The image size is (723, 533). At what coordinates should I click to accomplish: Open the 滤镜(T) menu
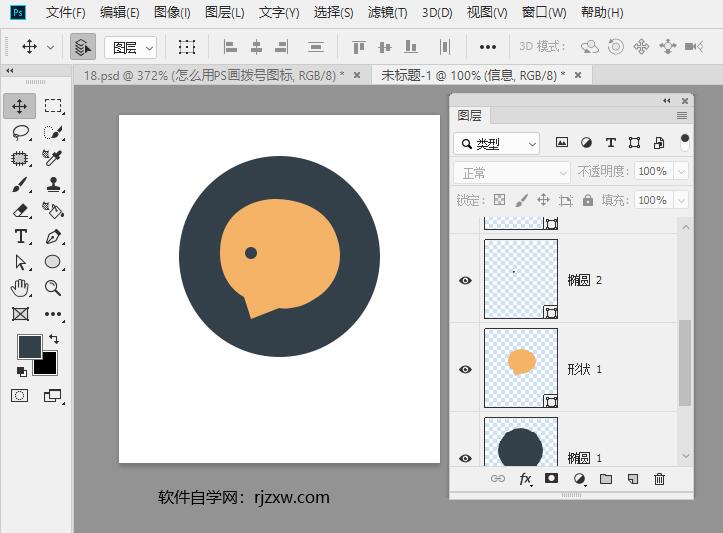point(387,13)
